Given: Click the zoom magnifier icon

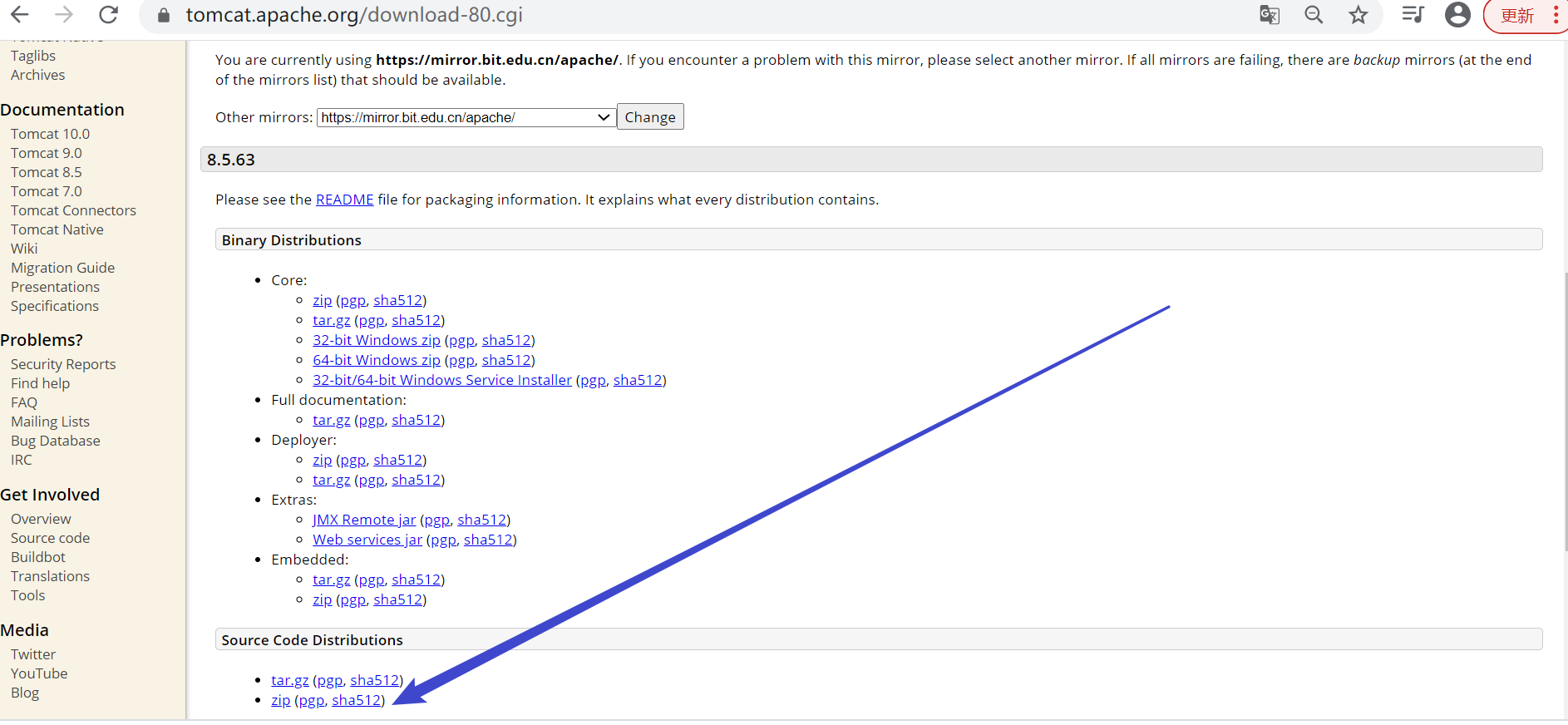Looking at the screenshot, I should point(1314,15).
